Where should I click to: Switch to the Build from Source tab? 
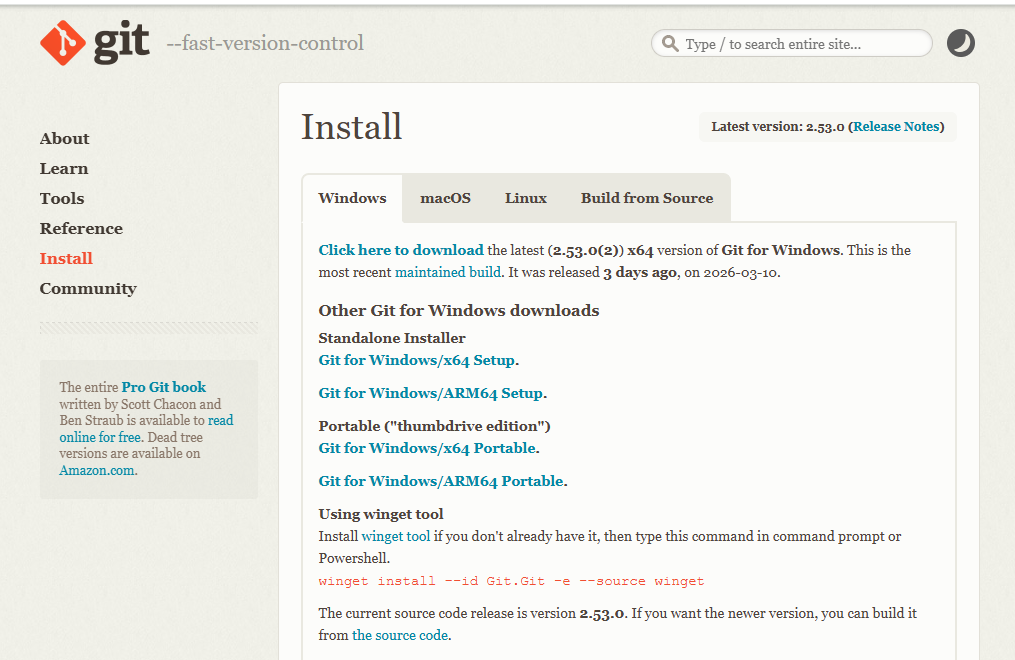tap(647, 198)
